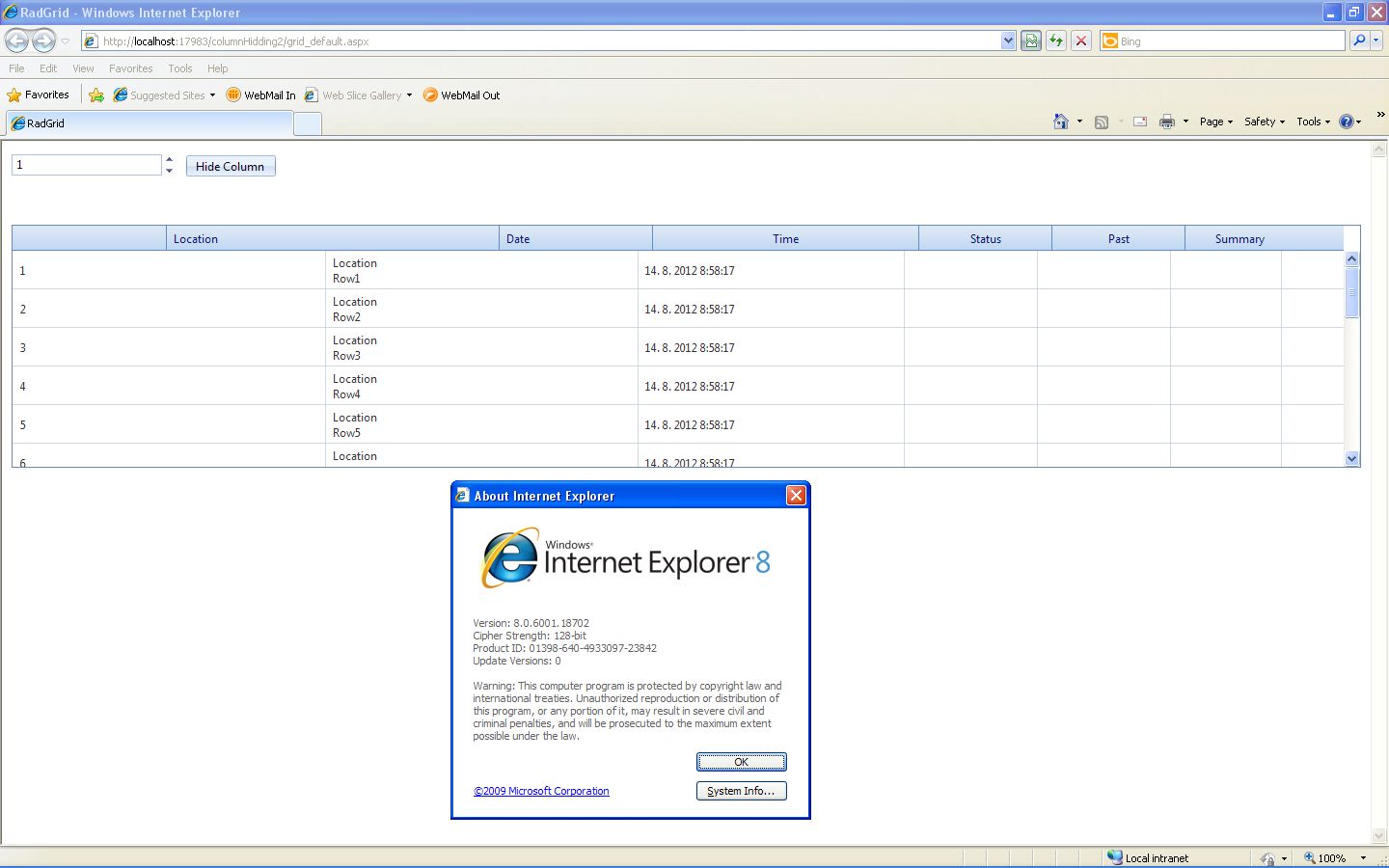1389x868 pixels.
Task: Open the Favorites menu in menu bar
Action: (130, 68)
